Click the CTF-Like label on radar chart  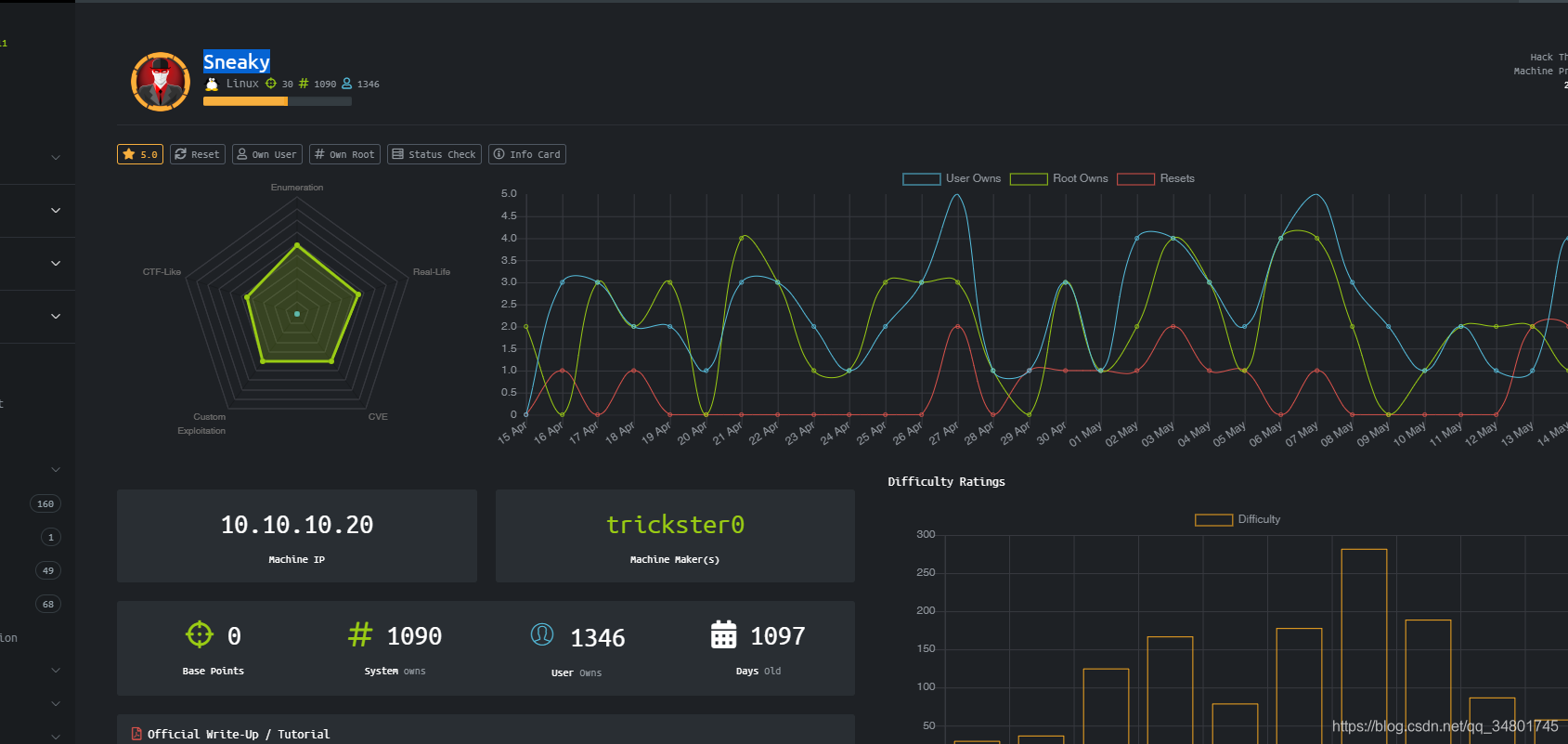click(x=162, y=272)
